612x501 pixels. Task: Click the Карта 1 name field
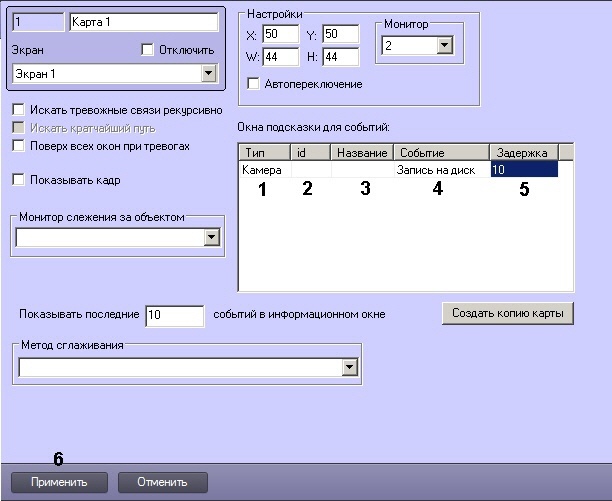(143, 21)
